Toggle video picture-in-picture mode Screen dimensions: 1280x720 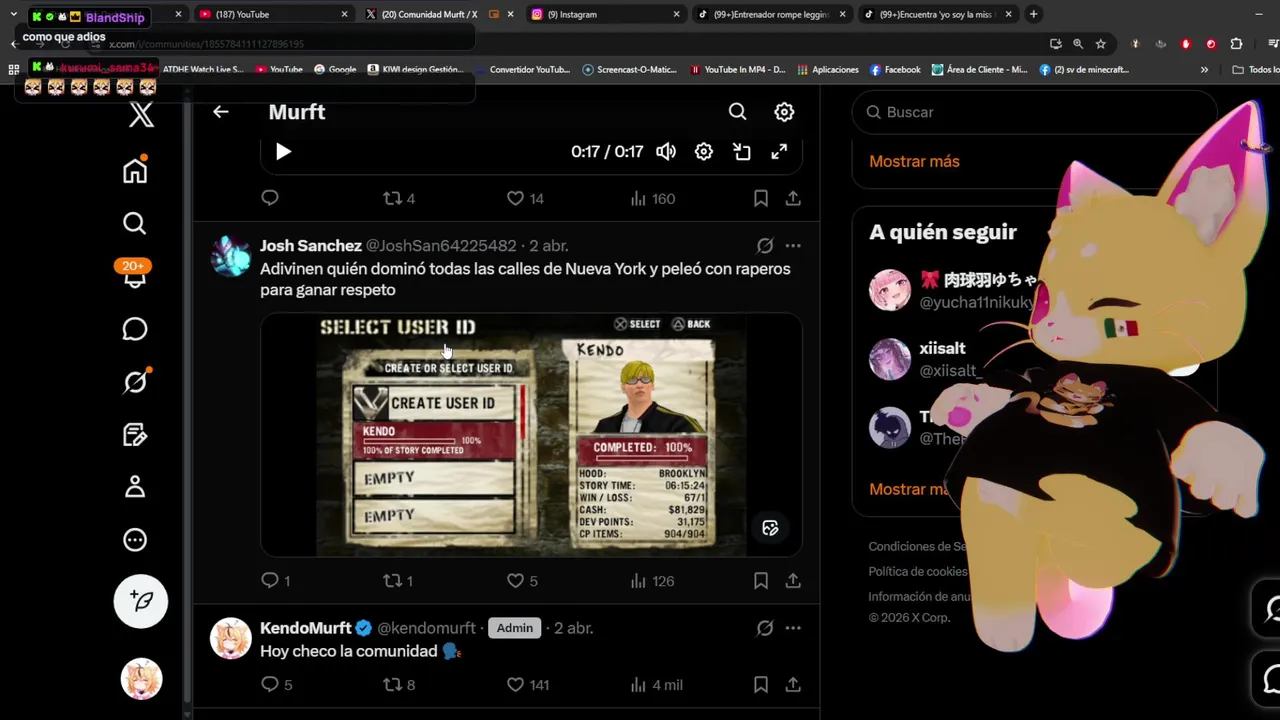(x=742, y=152)
